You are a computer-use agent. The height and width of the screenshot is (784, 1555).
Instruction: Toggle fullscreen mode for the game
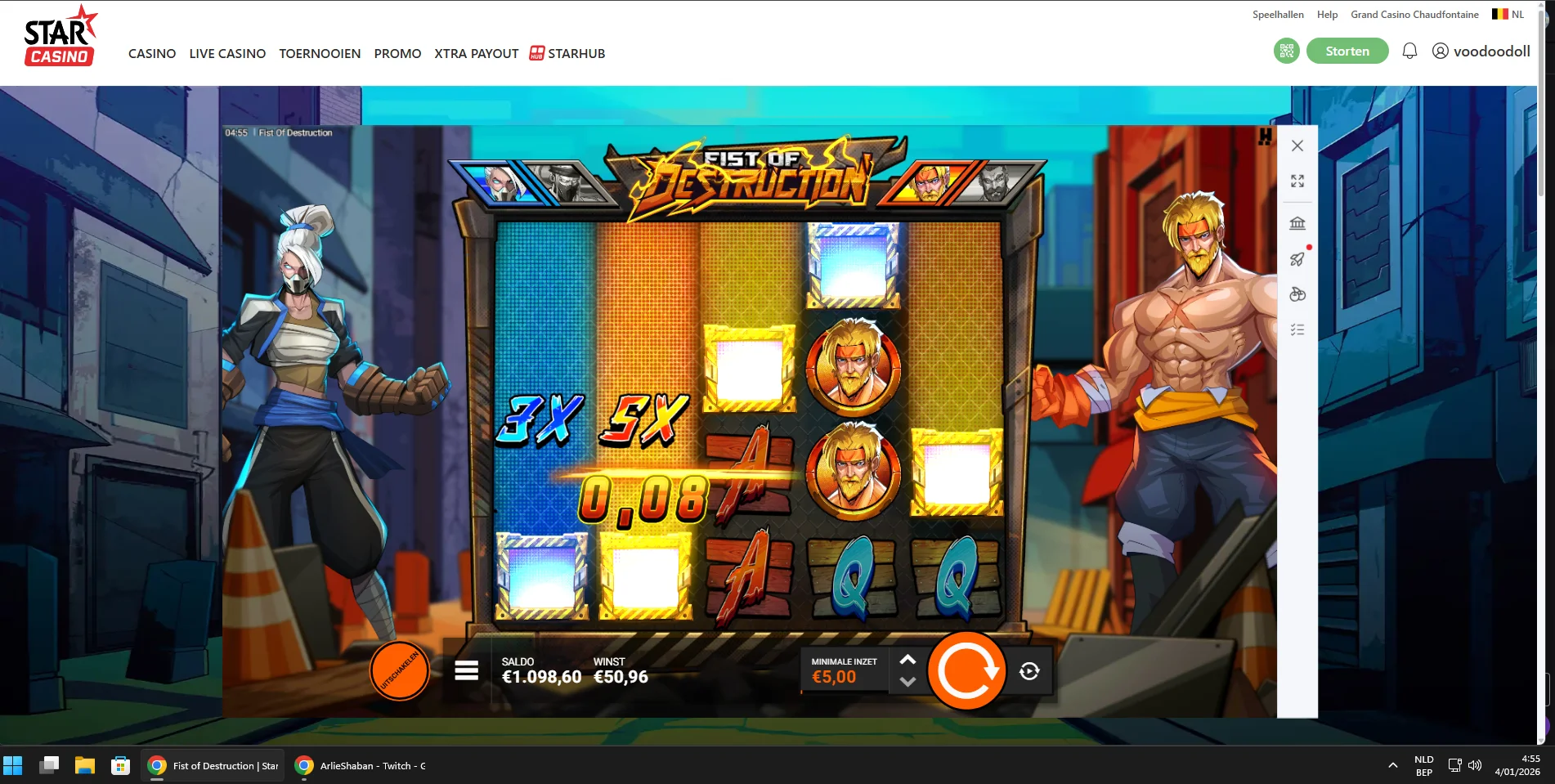1297,181
